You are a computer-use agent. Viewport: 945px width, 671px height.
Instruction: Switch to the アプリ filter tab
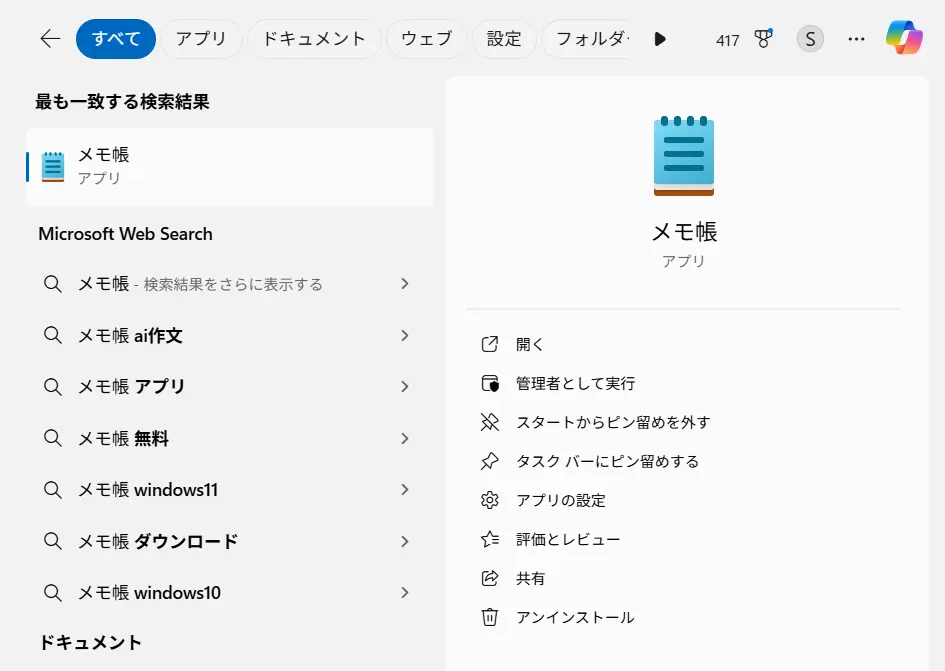click(201, 39)
